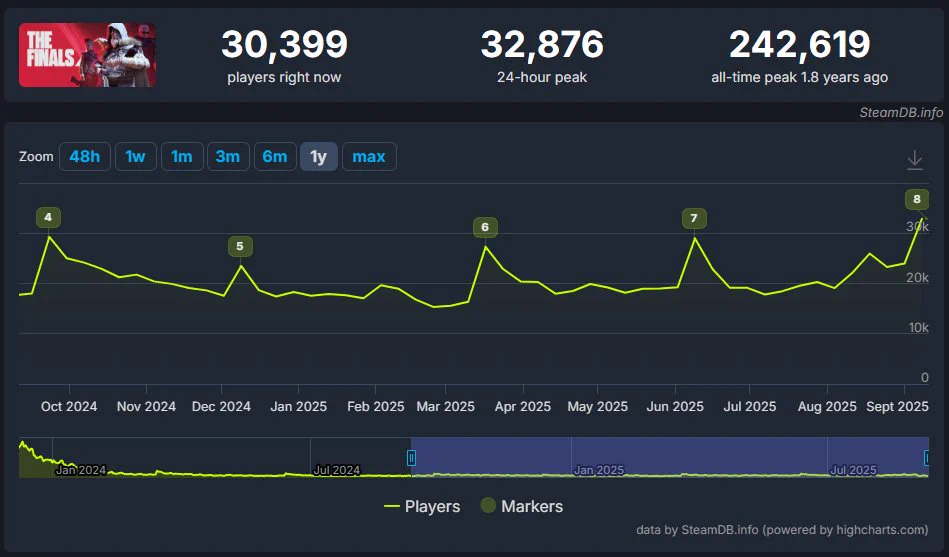Click the 20k y-axis label
This screenshot has height=557, width=949.
(x=918, y=277)
